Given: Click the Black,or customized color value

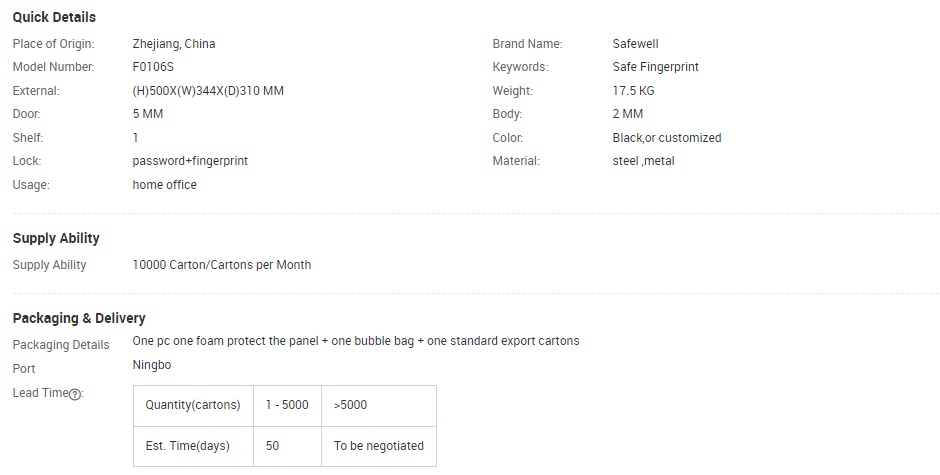Looking at the screenshot, I should [x=667, y=137].
